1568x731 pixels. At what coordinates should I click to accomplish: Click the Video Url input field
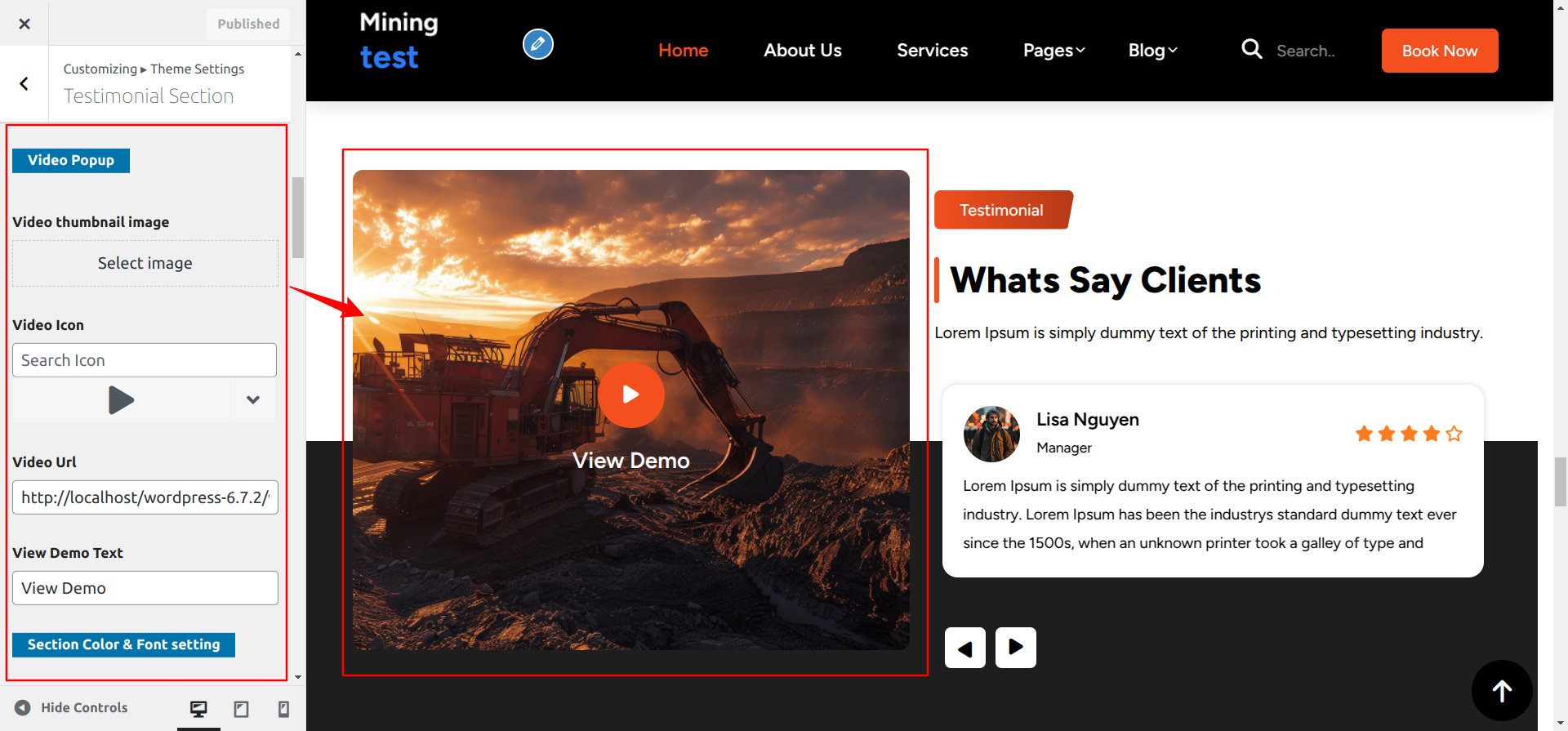145,497
